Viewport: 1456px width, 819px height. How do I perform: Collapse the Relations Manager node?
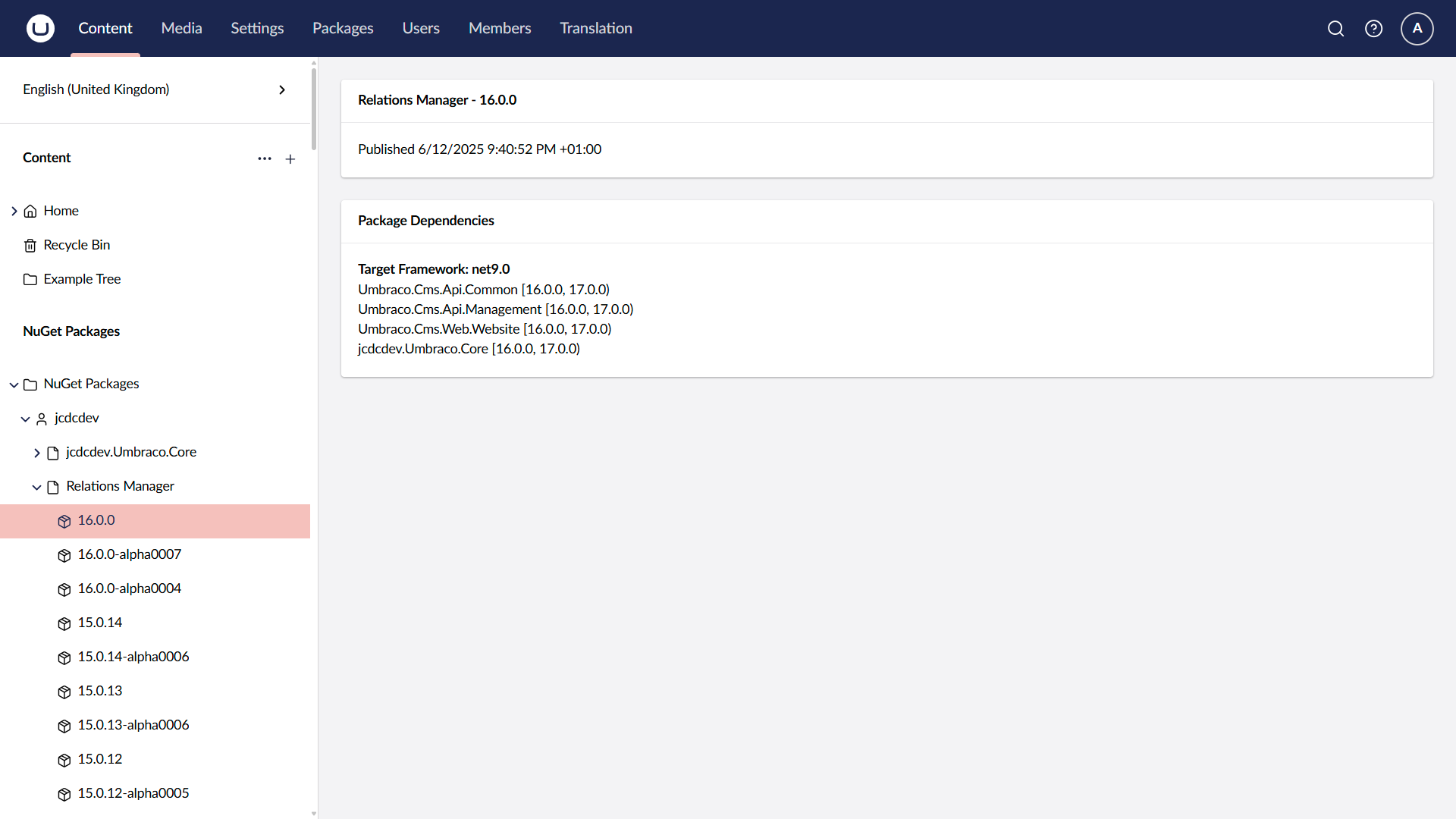pyautogui.click(x=36, y=487)
